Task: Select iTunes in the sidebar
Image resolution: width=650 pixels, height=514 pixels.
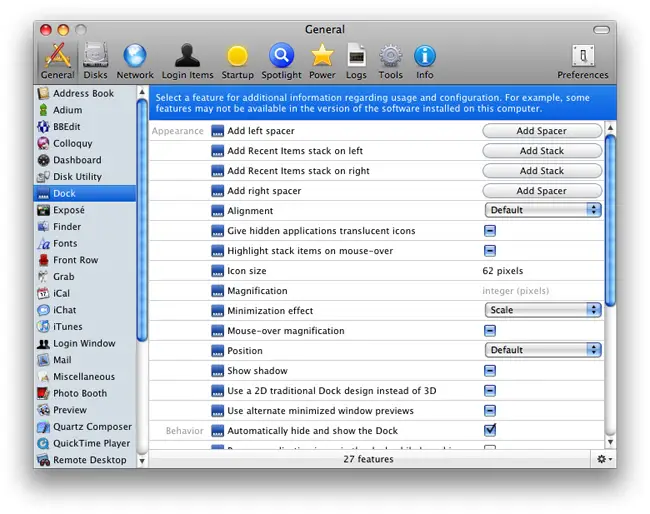Action: 85,327
